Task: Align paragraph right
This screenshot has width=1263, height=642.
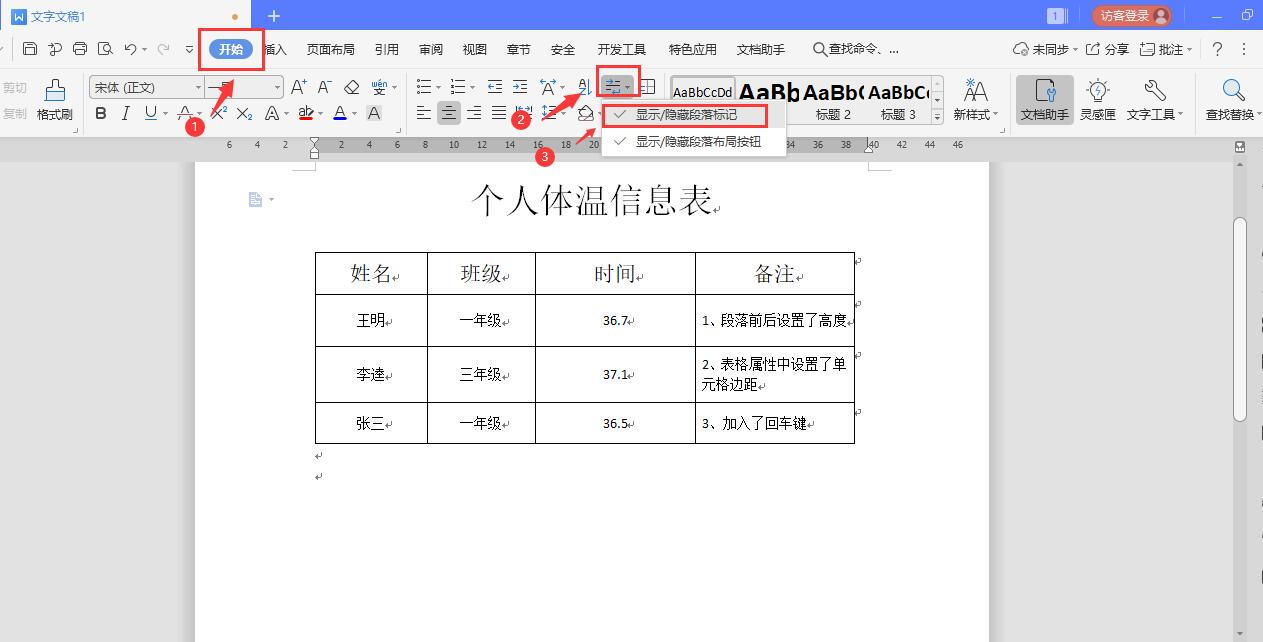Action: pos(474,113)
